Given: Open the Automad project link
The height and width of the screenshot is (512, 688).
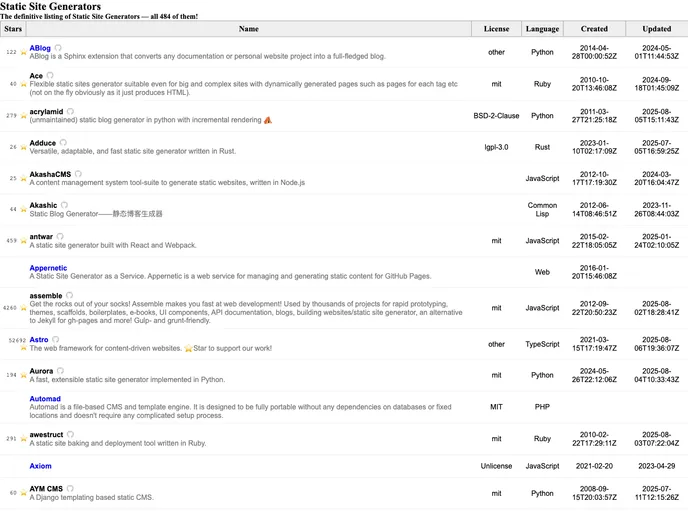Looking at the screenshot, I should point(45,398).
